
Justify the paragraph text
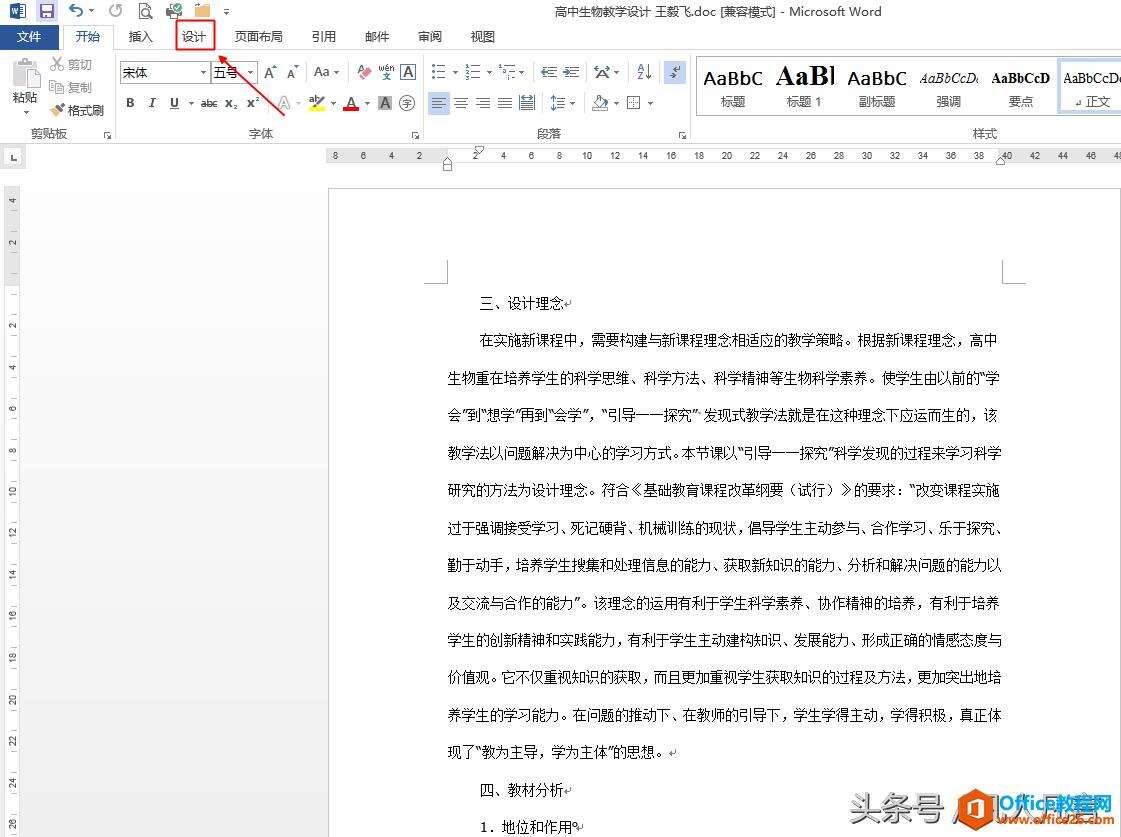505,104
